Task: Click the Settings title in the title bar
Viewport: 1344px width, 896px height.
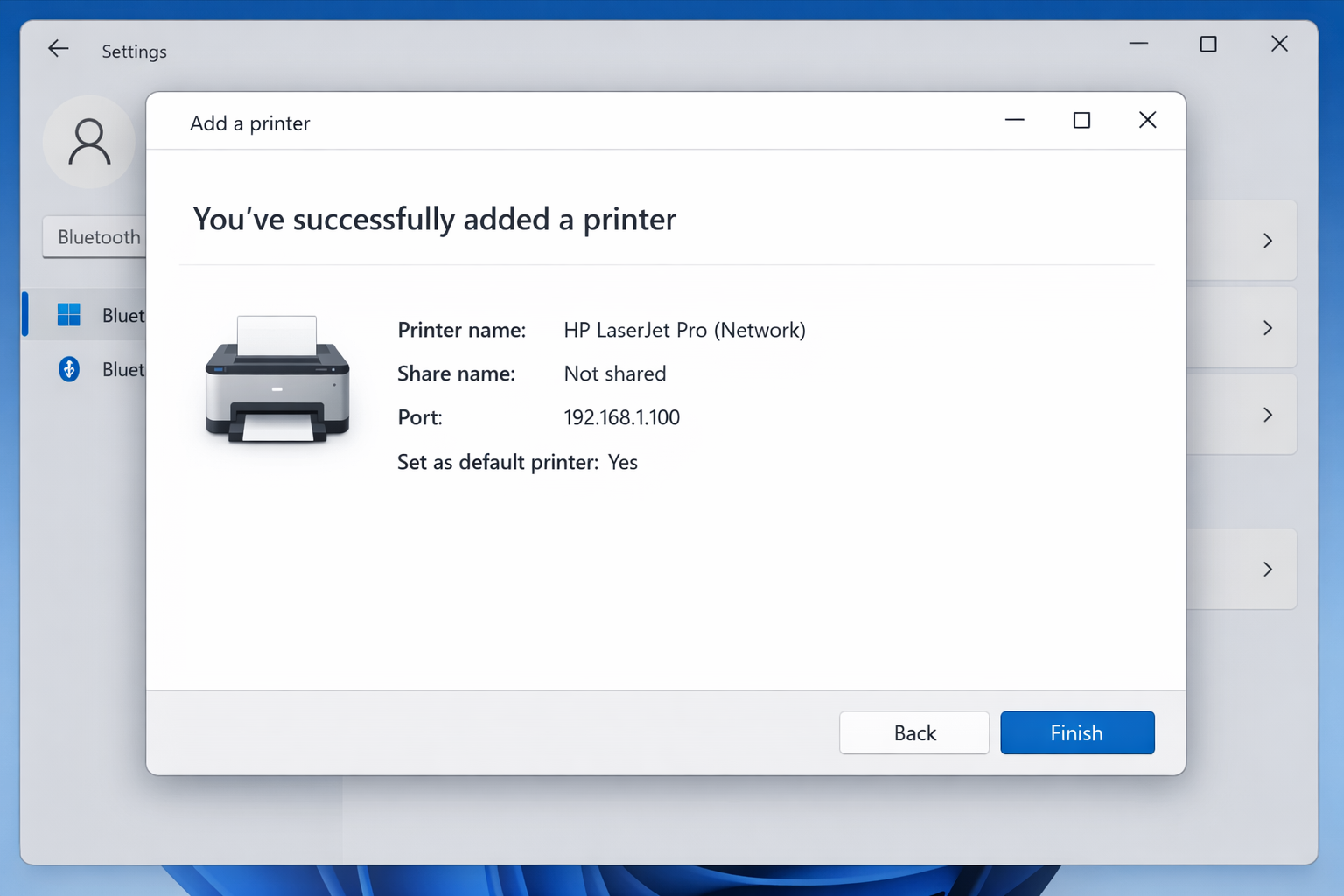Action: (134, 51)
